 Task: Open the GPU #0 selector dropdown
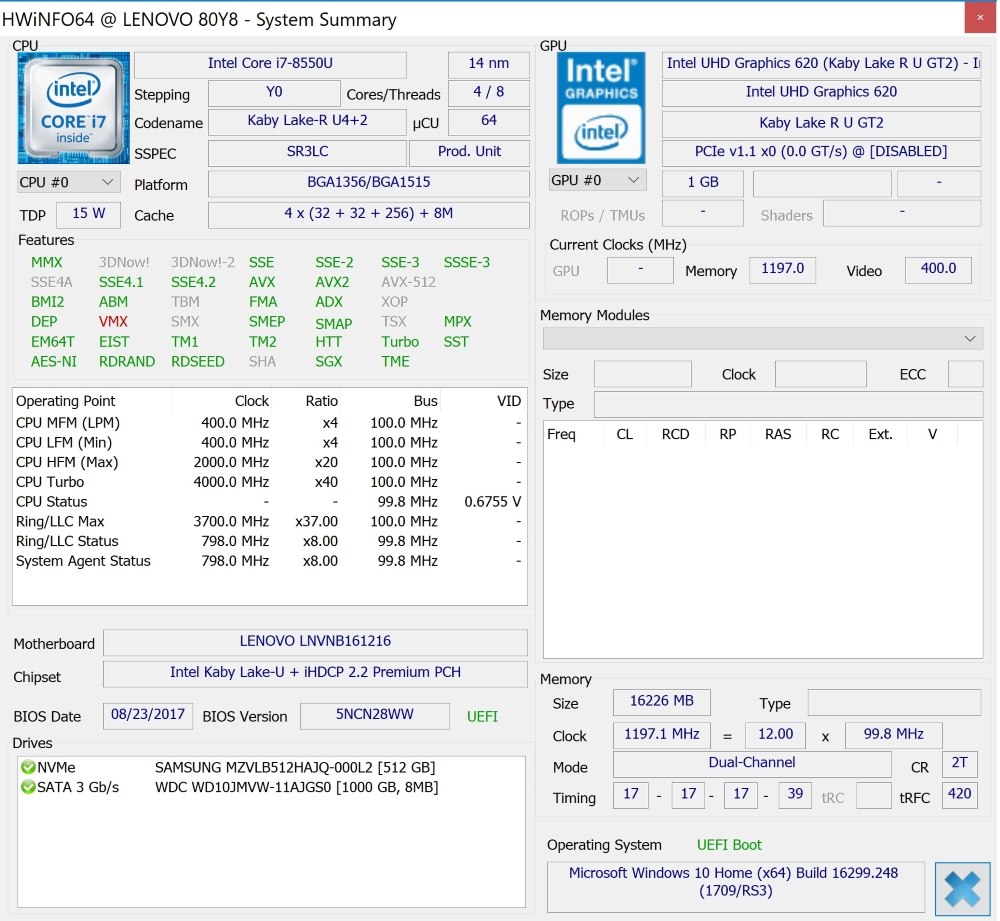coord(598,181)
